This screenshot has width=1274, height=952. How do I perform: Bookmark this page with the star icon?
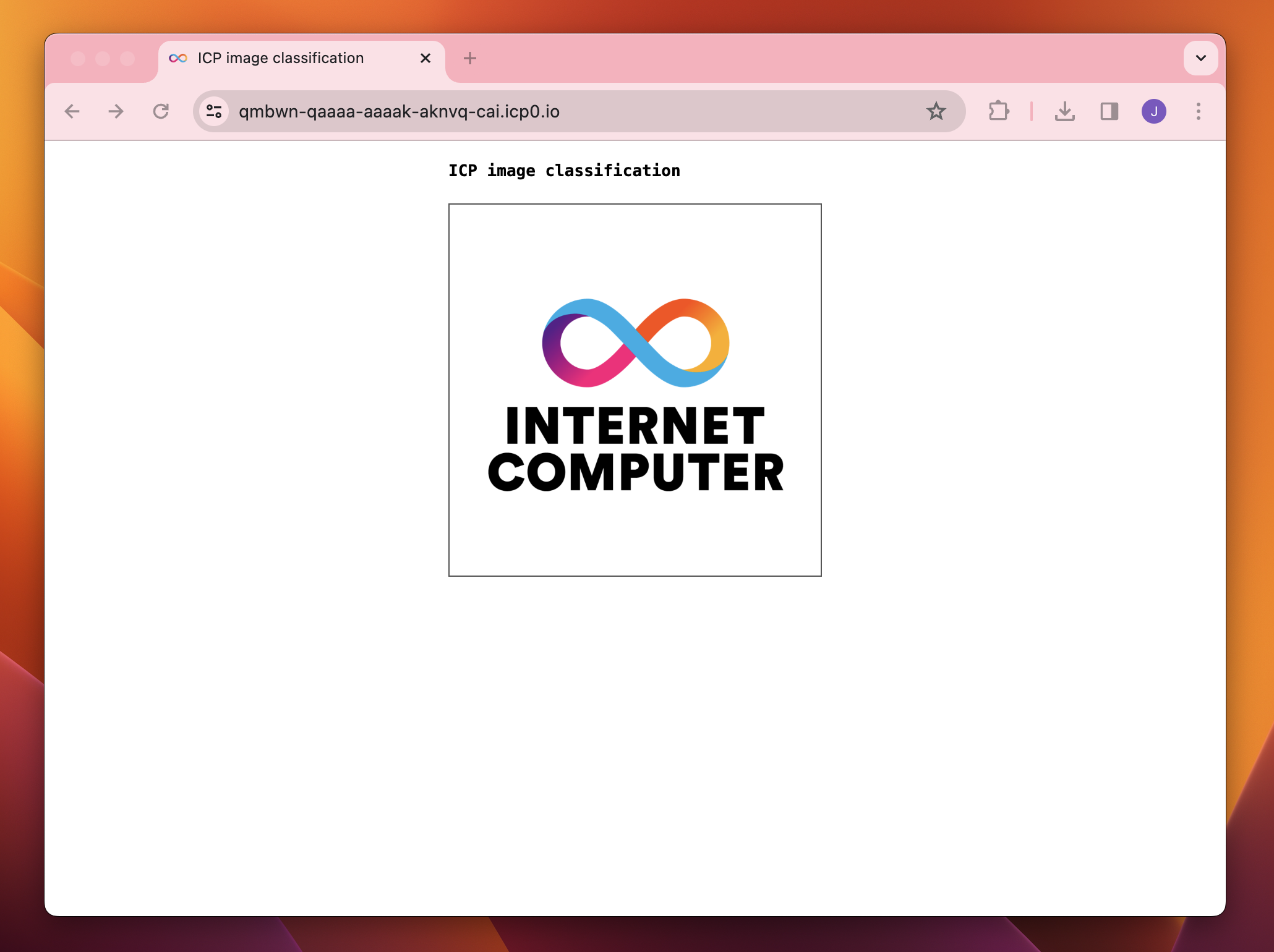coord(936,111)
